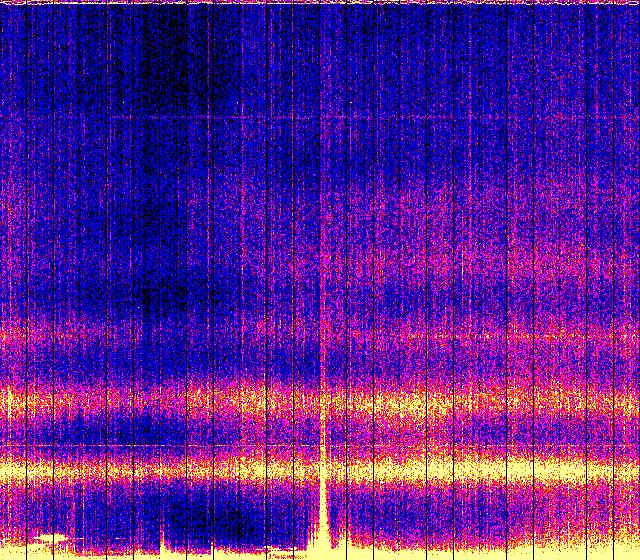Click the white noisy strip along the top edge
640x560 pixels.
tap(320, 3)
